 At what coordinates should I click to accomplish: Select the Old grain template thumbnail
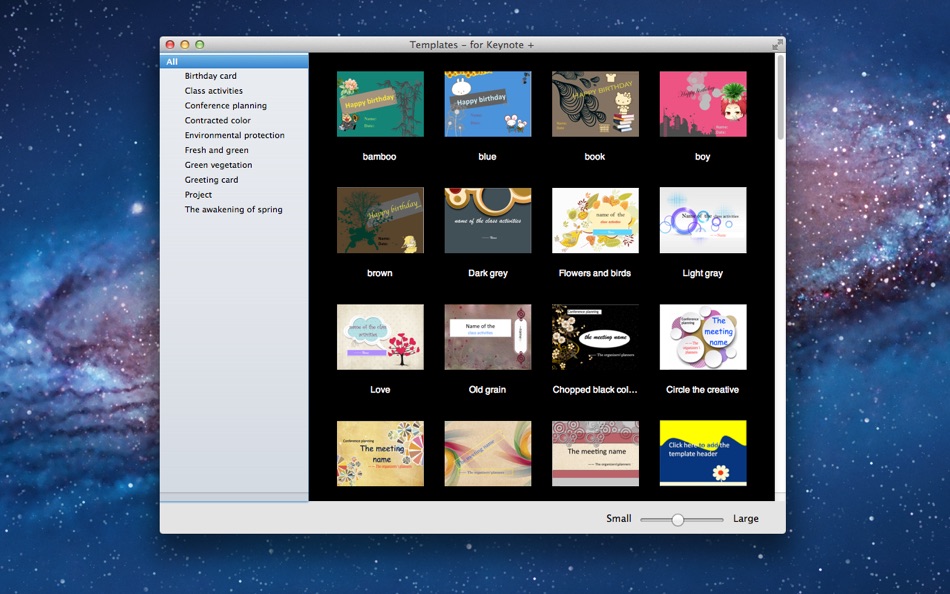[488, 337]
